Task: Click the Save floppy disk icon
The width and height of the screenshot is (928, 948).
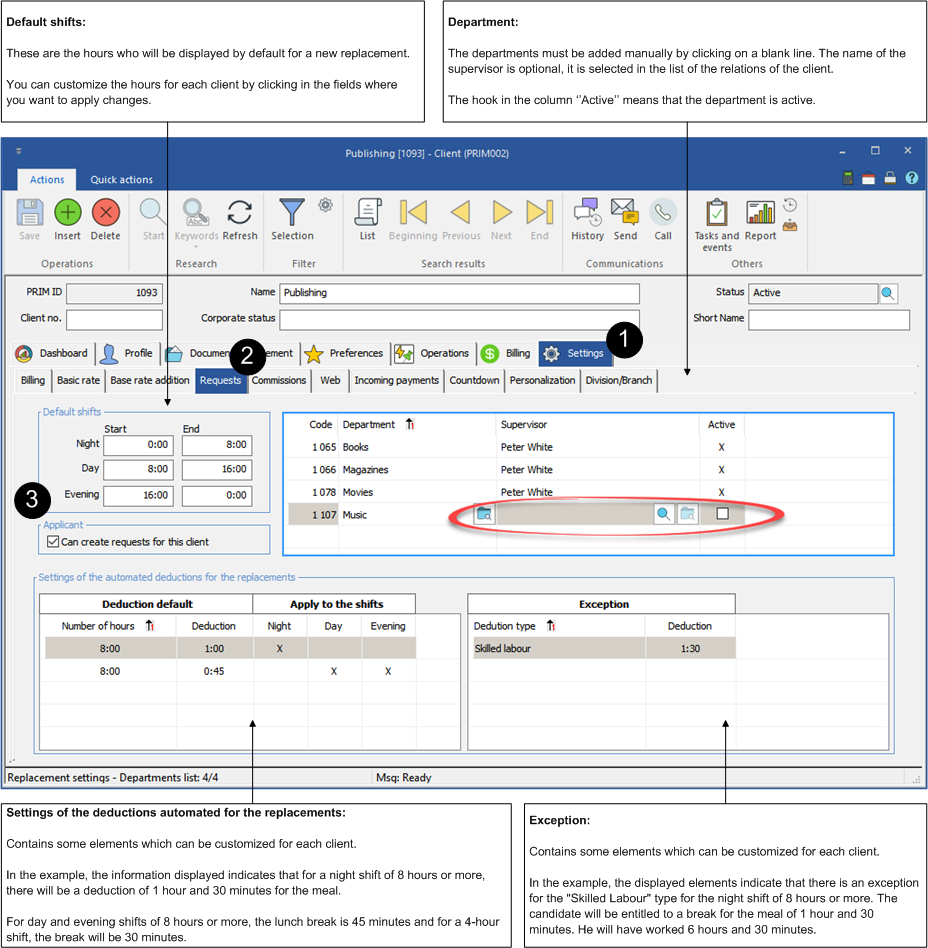Action: coord(29,213)
